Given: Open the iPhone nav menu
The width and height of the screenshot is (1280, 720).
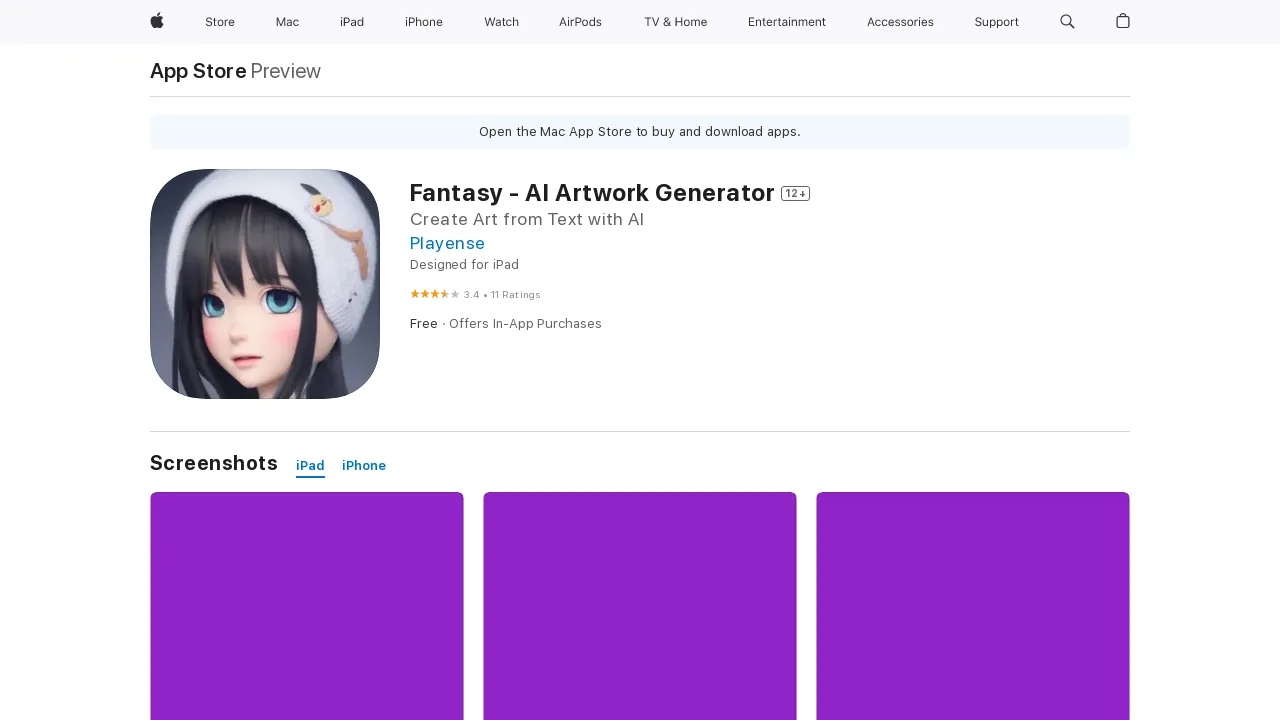Looking at the screenshot, I should coord(424,22).
